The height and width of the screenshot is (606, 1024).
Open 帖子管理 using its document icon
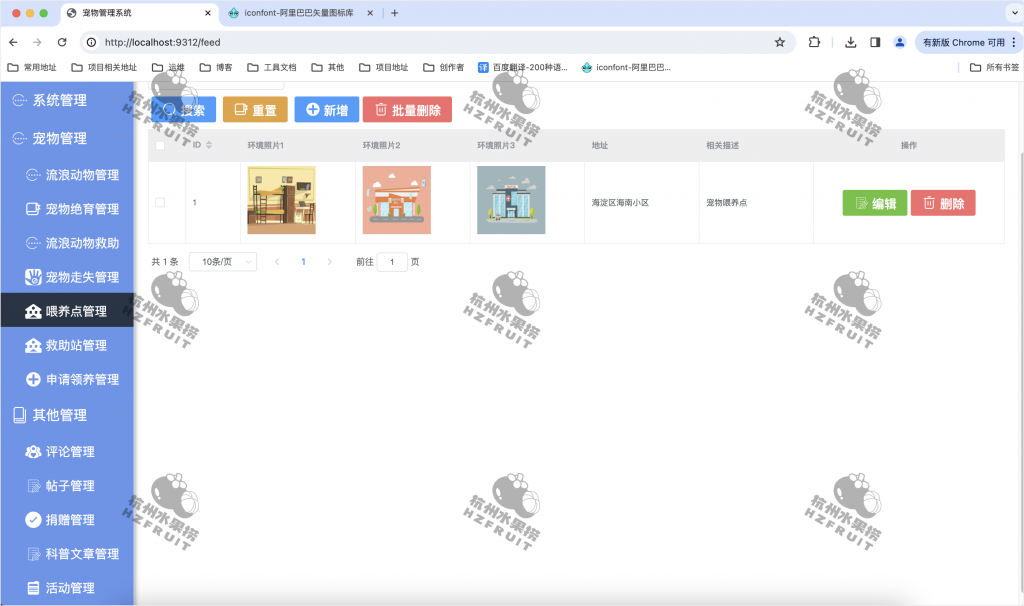click(x=32, y=485)
